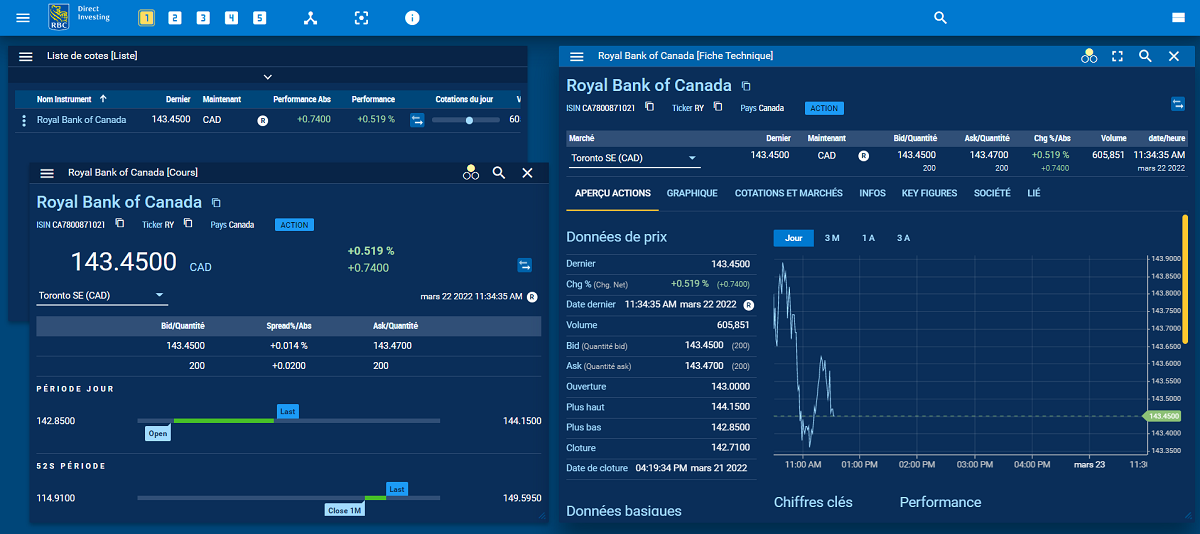Open search in the Fiche Technique window

point(1146,57)
